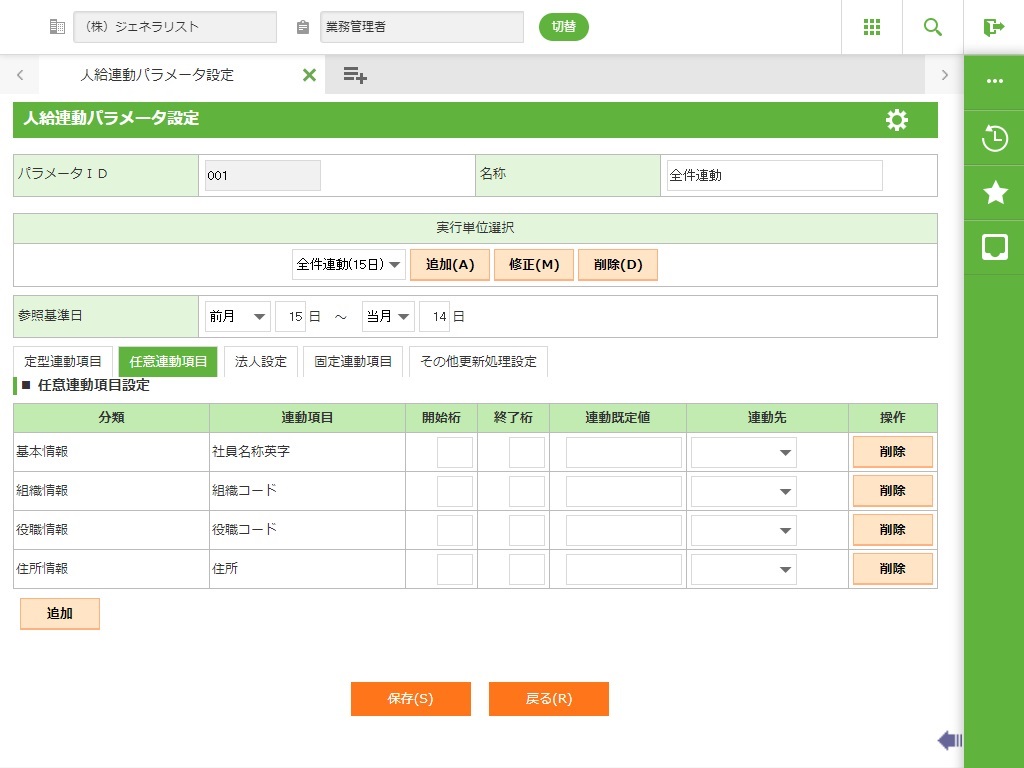1024x768 pixels.
Task: Click the 保存(S) button
Action: tap(410, 699)
